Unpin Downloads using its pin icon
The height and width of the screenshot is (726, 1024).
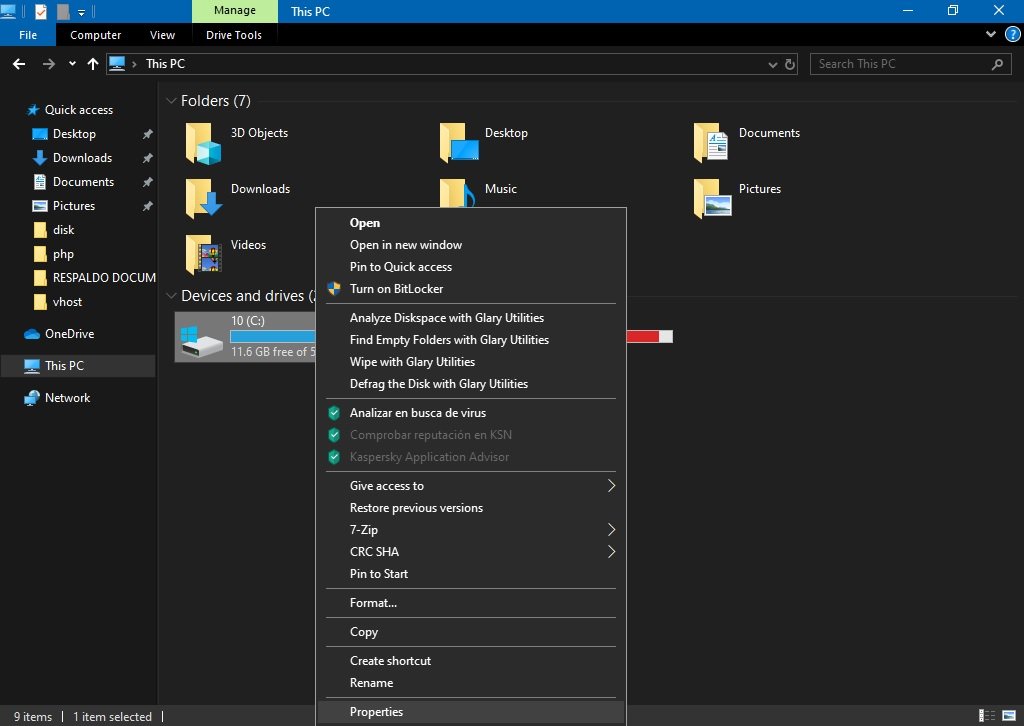coord(148,158)
